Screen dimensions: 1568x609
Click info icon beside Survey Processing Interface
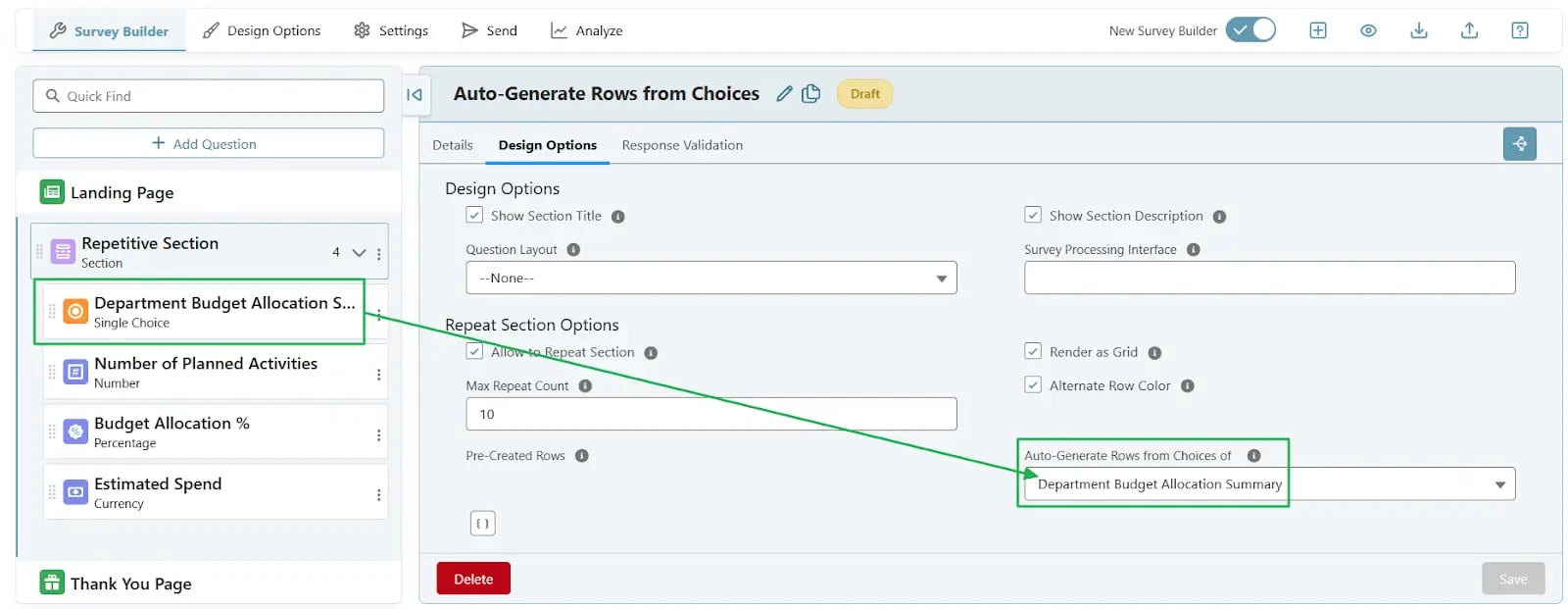click(1194, 250)
